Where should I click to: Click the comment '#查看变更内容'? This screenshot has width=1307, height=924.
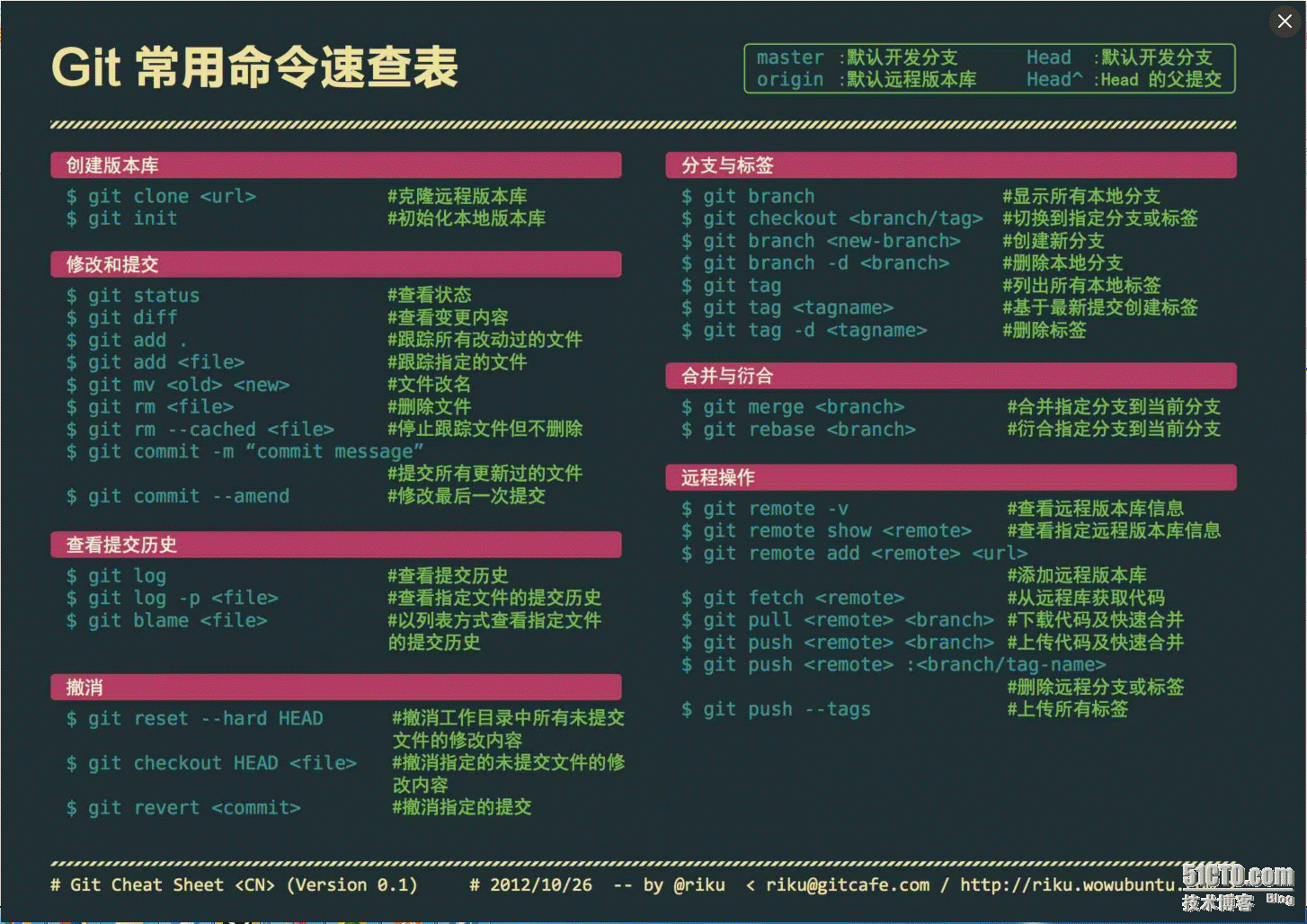[449, 317]
